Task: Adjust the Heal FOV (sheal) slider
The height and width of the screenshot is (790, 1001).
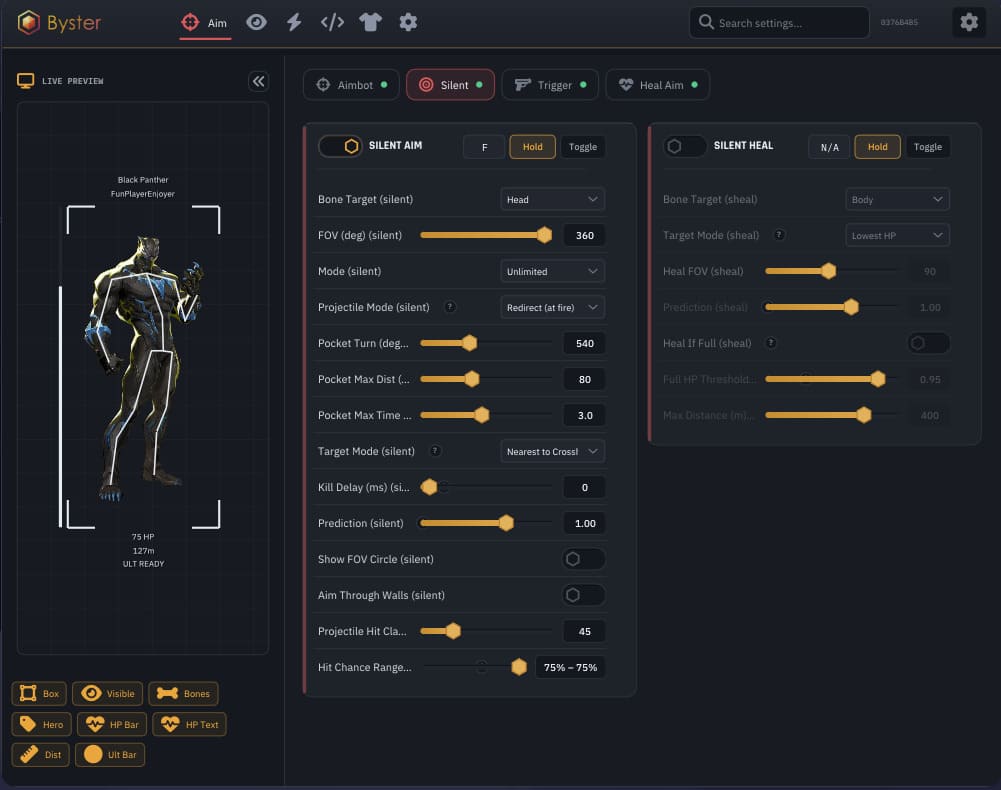Action: coord(831,271)
